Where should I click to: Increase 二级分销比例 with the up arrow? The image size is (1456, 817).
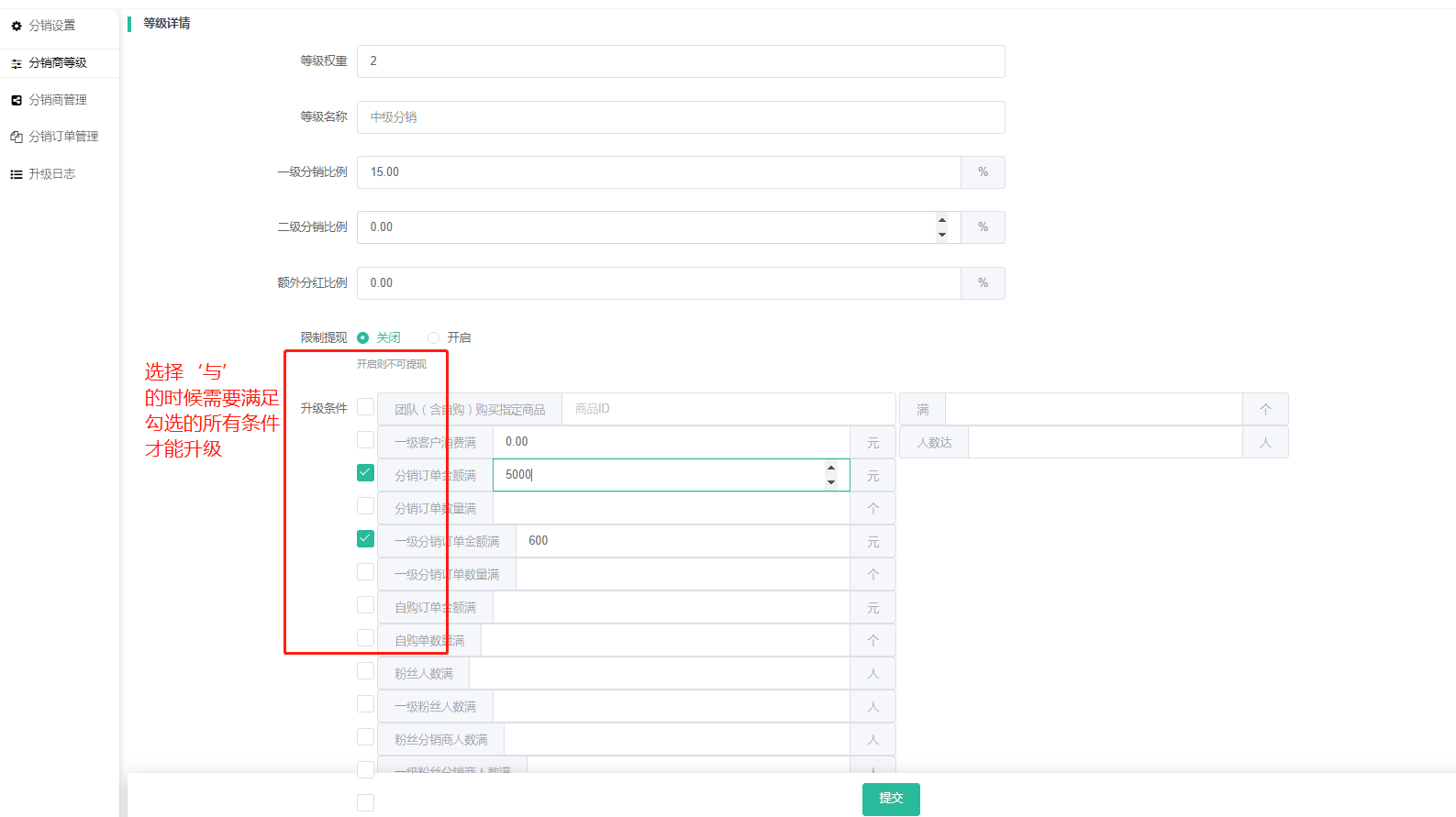pos(941,220)
